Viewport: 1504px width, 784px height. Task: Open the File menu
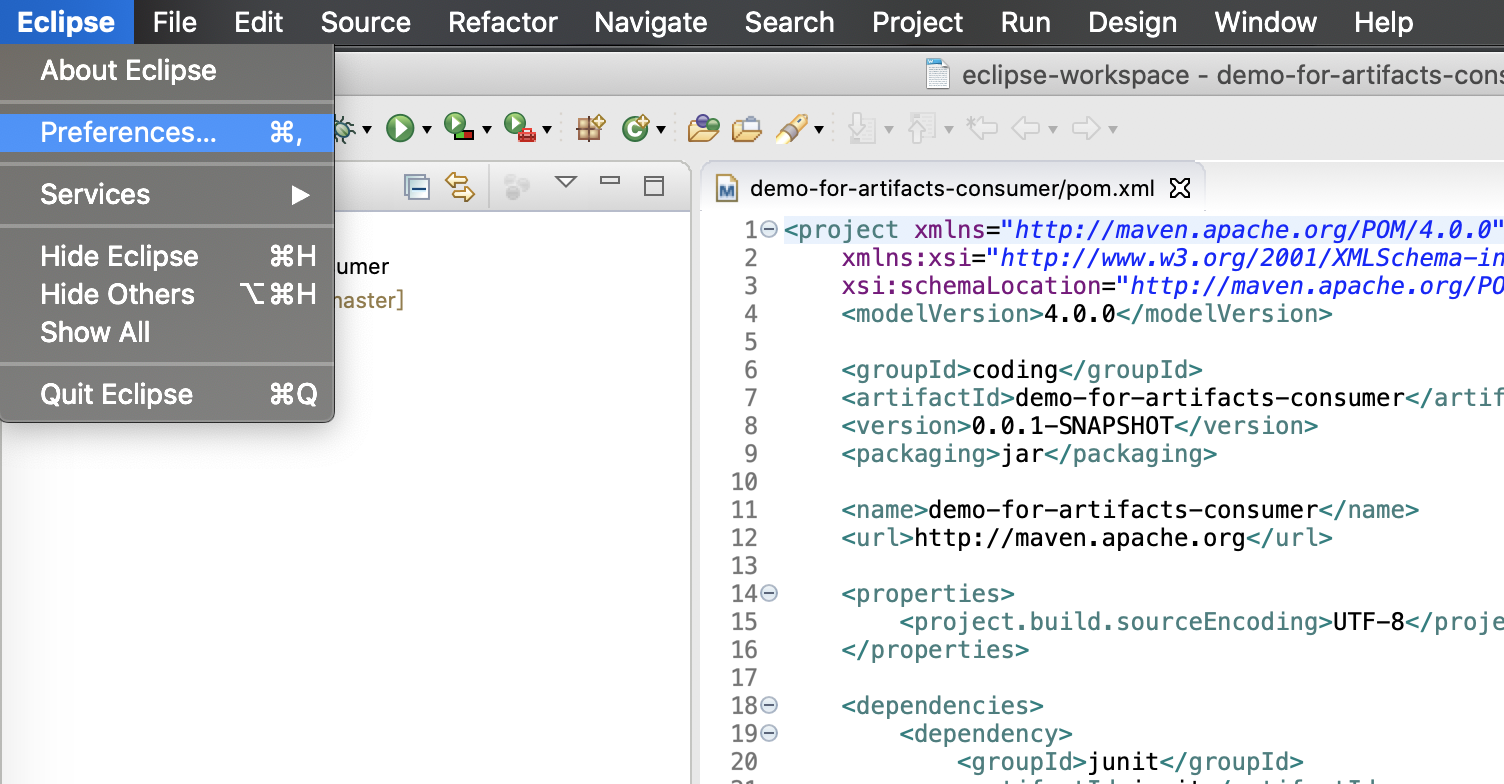click(175, 22)
